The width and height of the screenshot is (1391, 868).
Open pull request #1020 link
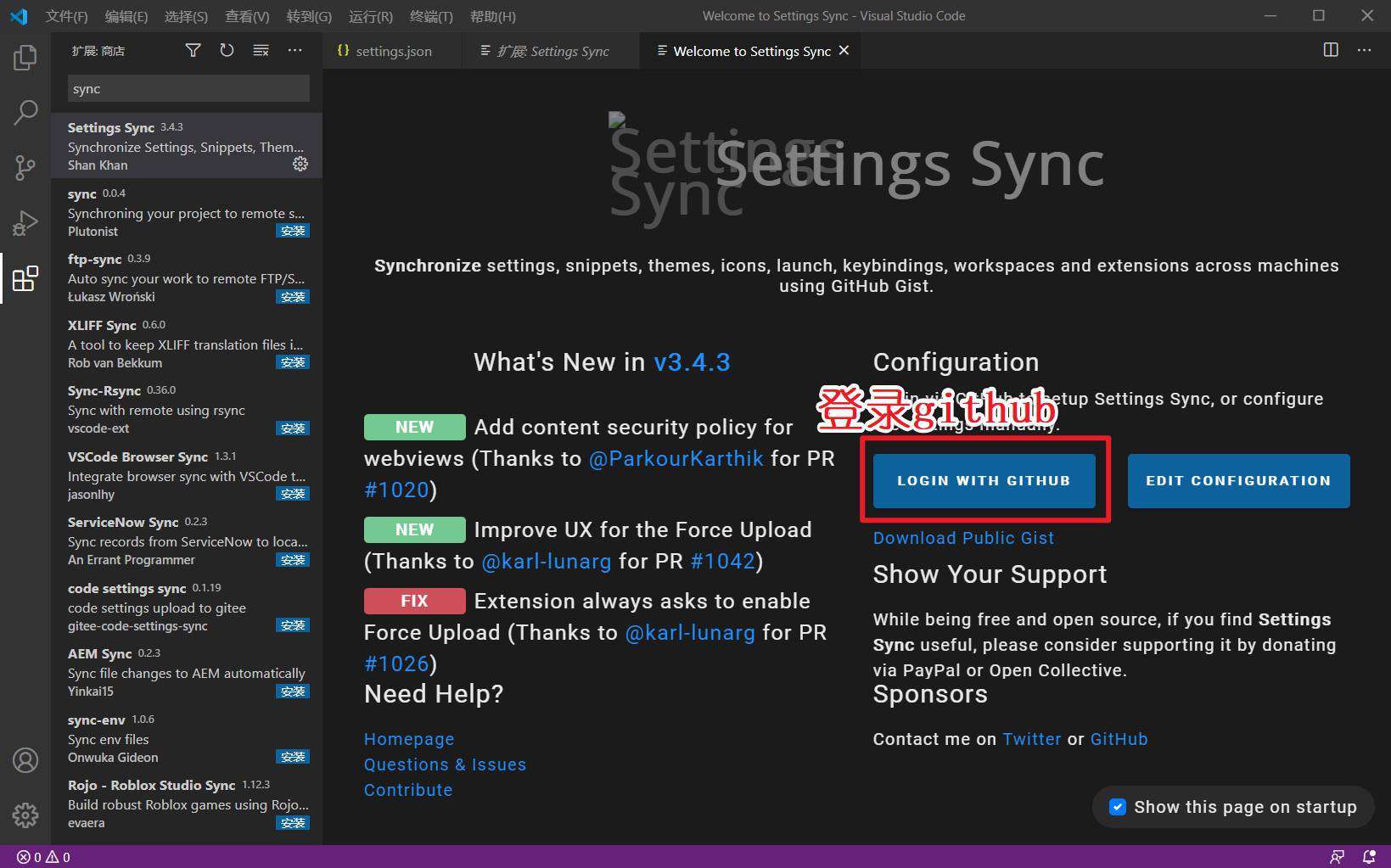396,490
